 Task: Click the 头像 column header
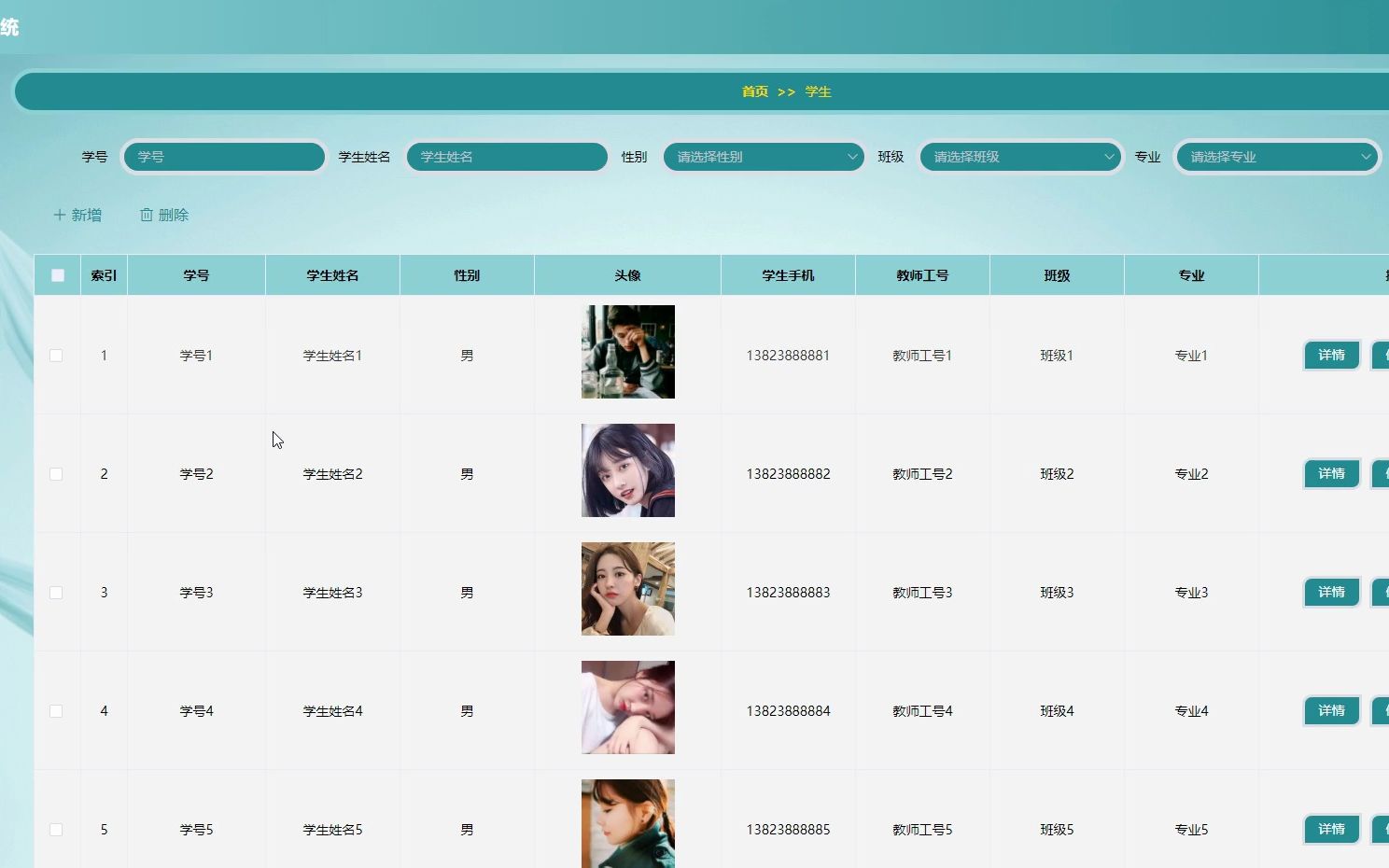coord(627,275)
